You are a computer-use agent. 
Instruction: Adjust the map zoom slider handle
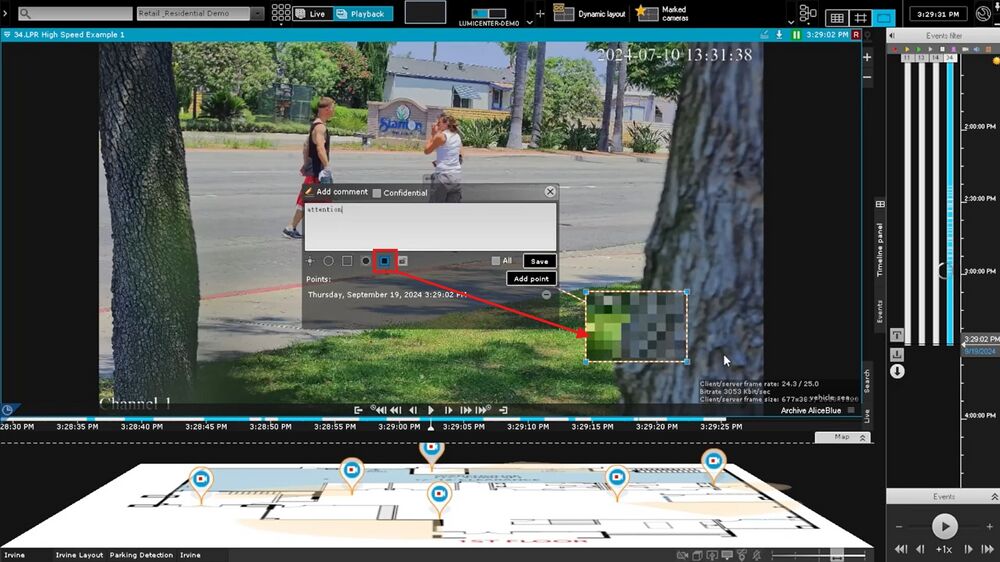click(838, 555)
